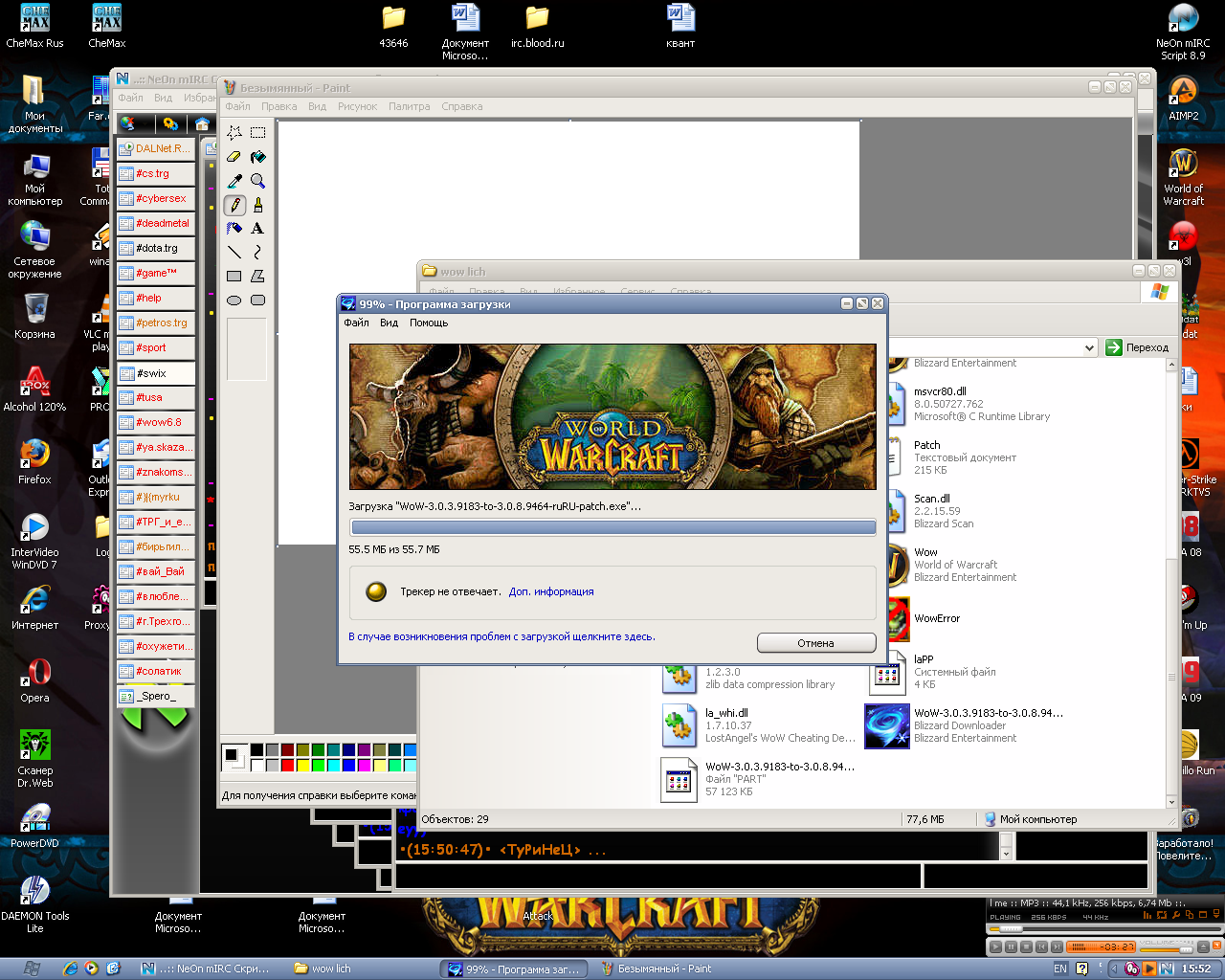1225x980 pixels.
Task: Choose the Eraser tool in Paint
Action: point(234,157)
